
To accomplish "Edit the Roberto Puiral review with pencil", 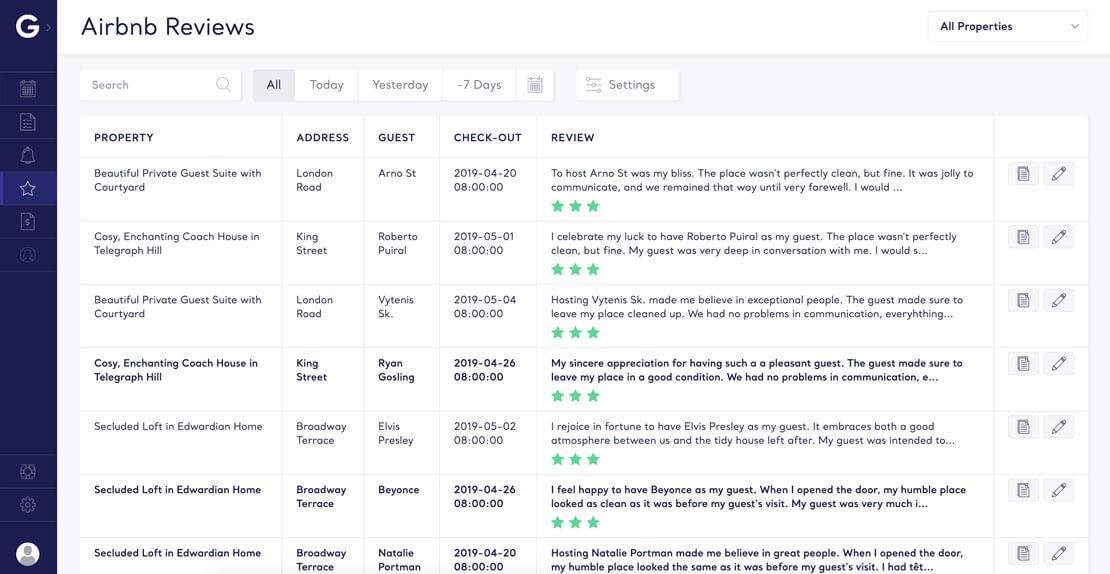I will (1059, 237).
